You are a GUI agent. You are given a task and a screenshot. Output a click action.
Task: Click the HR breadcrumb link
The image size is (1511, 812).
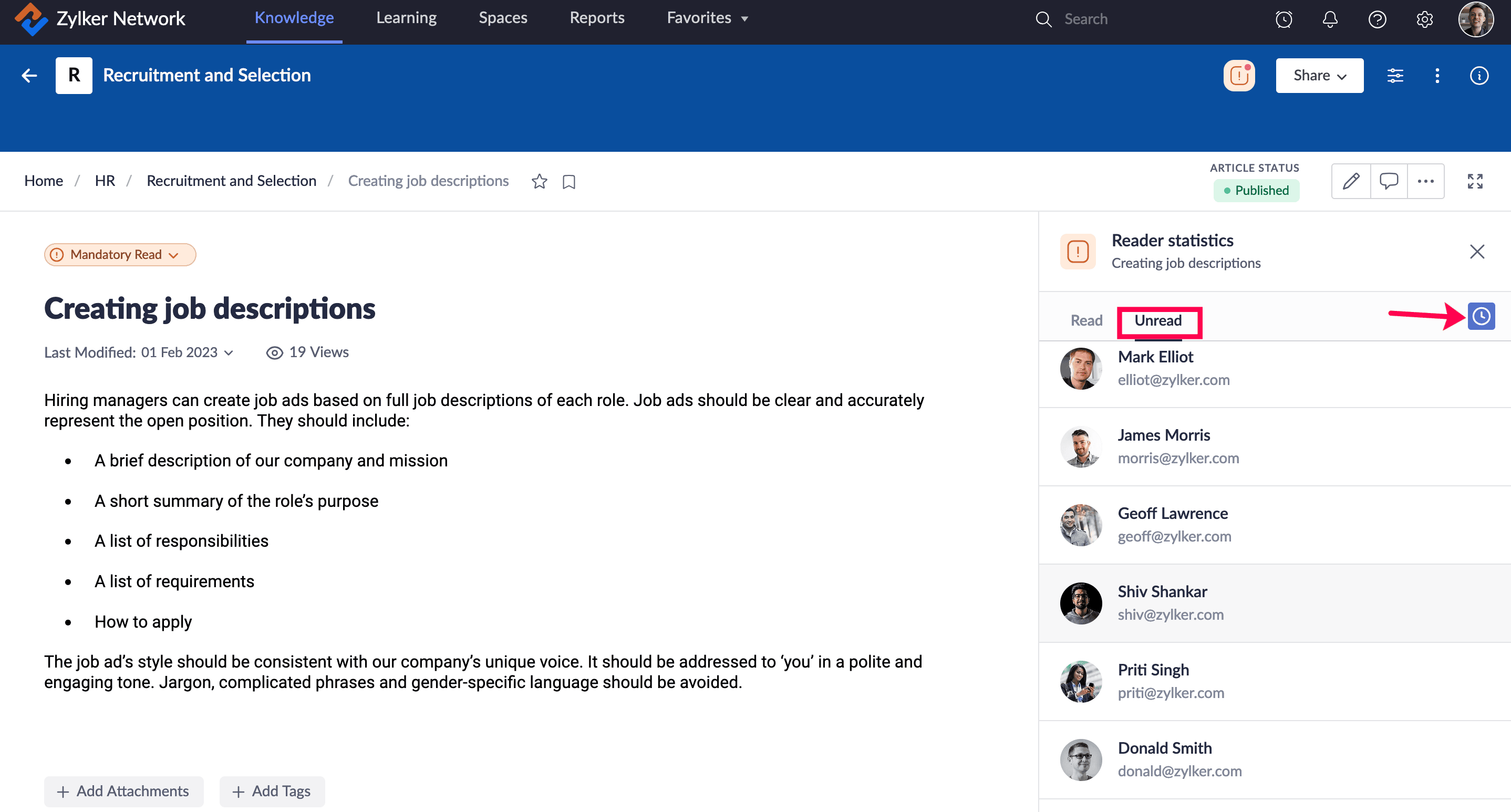[x=105, y=181]
